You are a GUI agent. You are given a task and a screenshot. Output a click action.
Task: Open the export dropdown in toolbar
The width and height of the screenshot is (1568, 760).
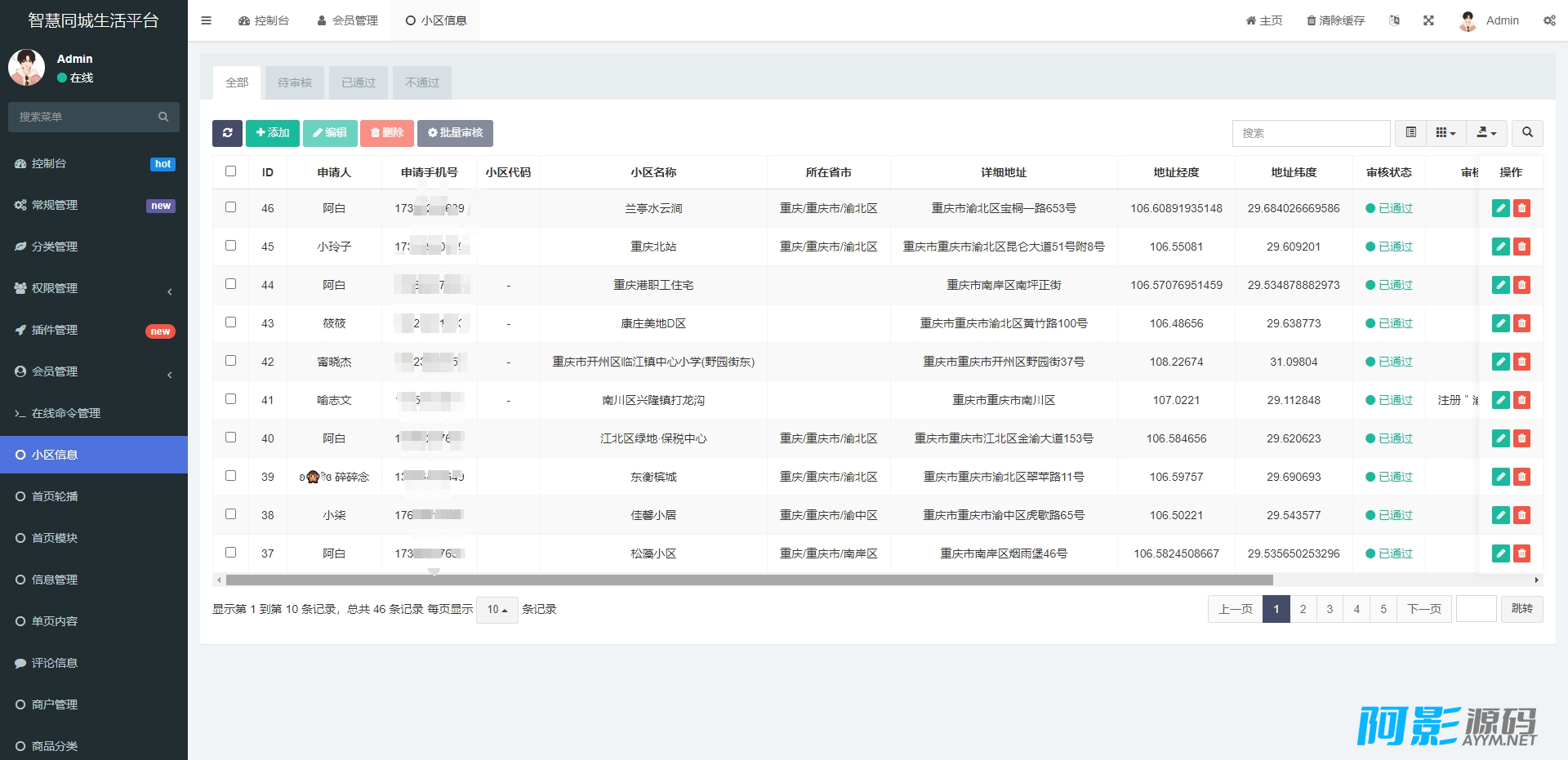[1486, 132]
